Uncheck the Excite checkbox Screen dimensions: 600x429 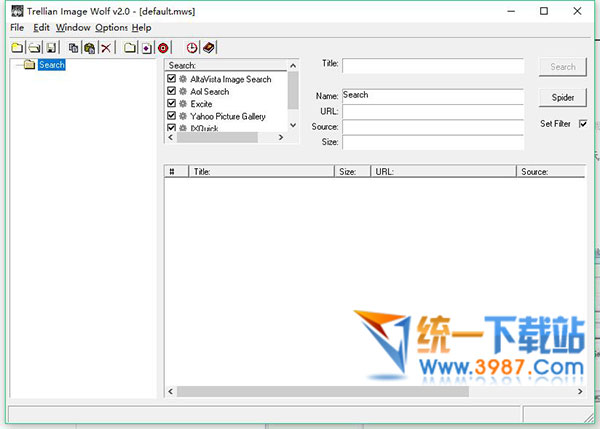(x=171, y=103)
